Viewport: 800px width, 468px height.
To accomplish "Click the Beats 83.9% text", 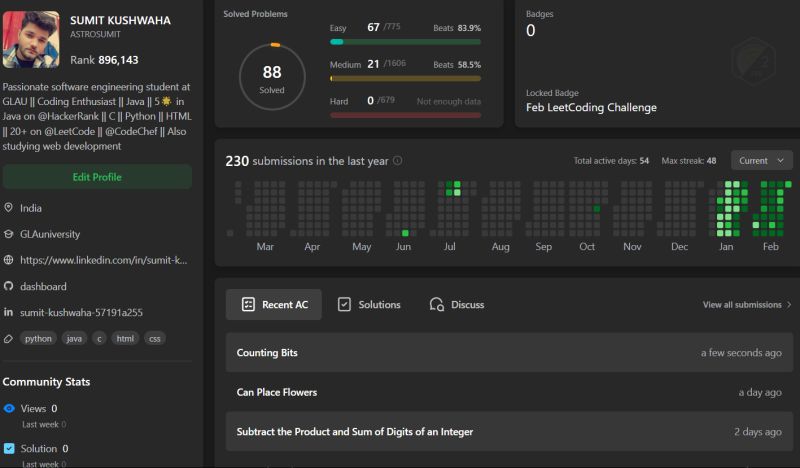I will click(457, 28).
